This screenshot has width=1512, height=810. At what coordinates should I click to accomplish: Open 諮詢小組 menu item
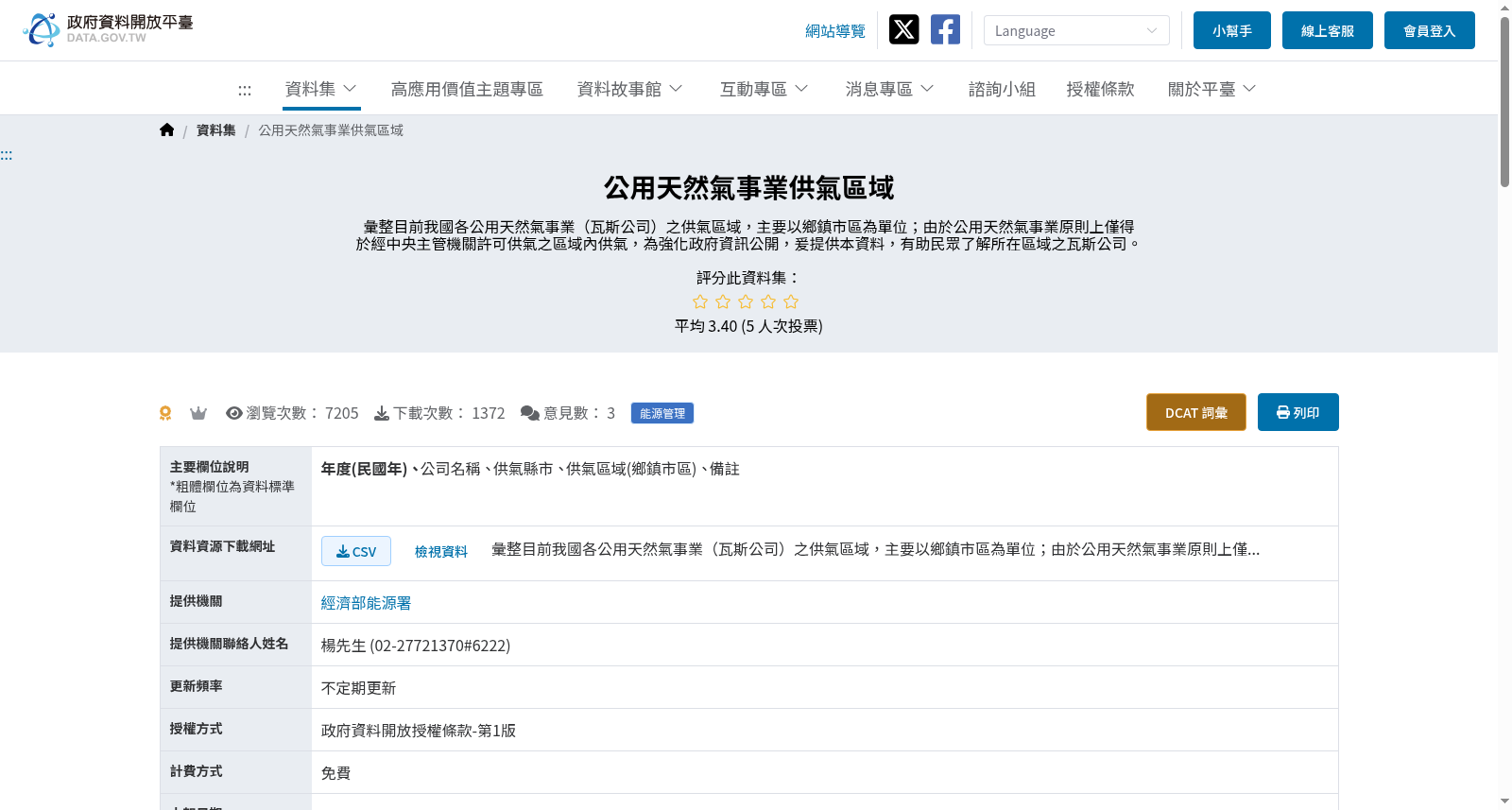(1002, 89)
